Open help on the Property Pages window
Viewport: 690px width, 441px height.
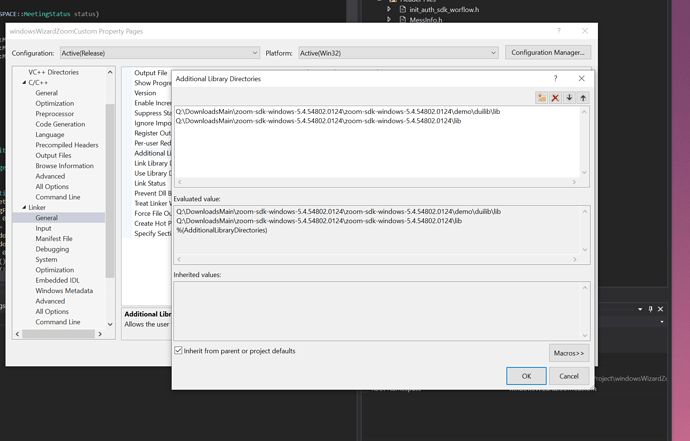click(x=559, y=31)
